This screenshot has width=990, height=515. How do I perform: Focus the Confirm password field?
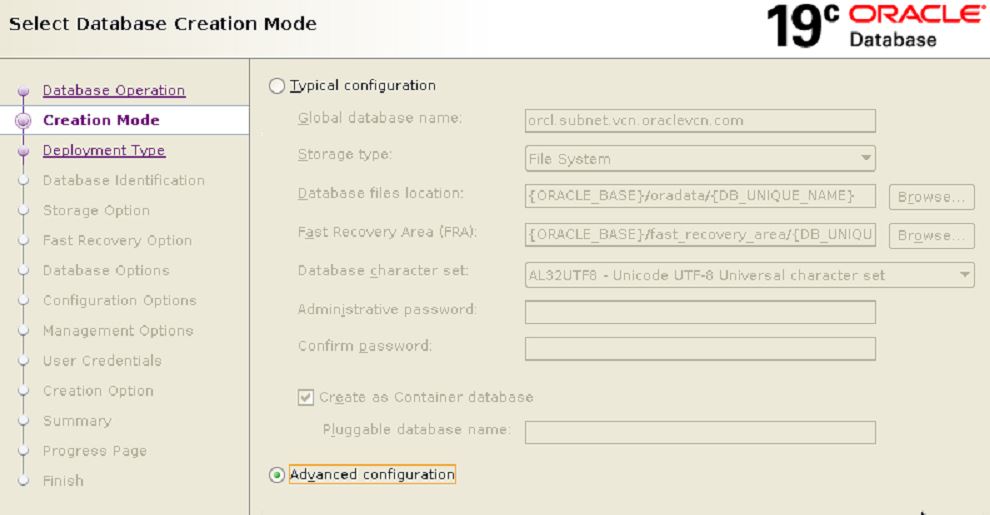click(700, 348)
